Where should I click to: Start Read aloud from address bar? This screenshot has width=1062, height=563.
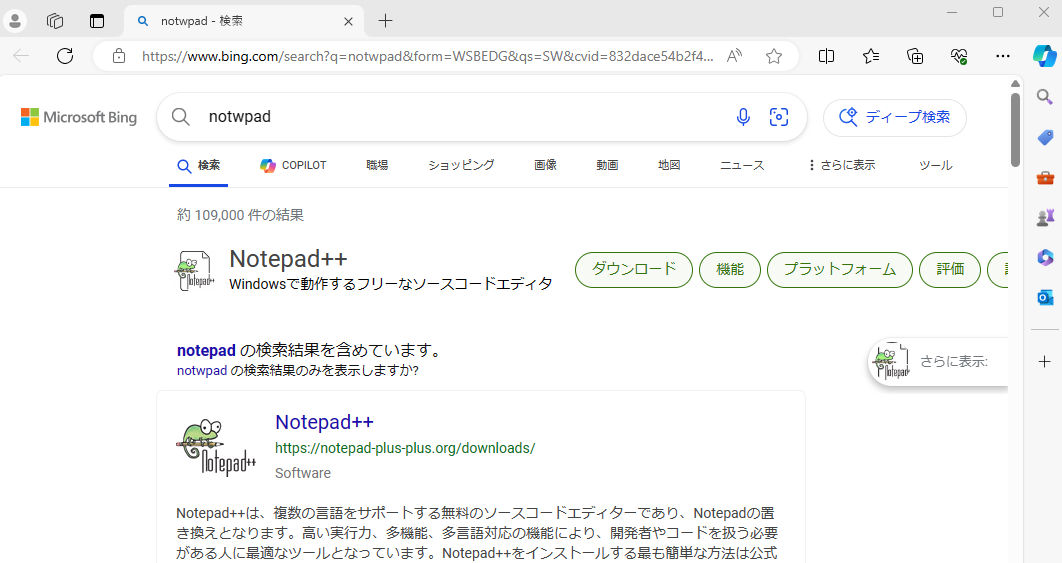pyautogui.click(x=734, y=56)
